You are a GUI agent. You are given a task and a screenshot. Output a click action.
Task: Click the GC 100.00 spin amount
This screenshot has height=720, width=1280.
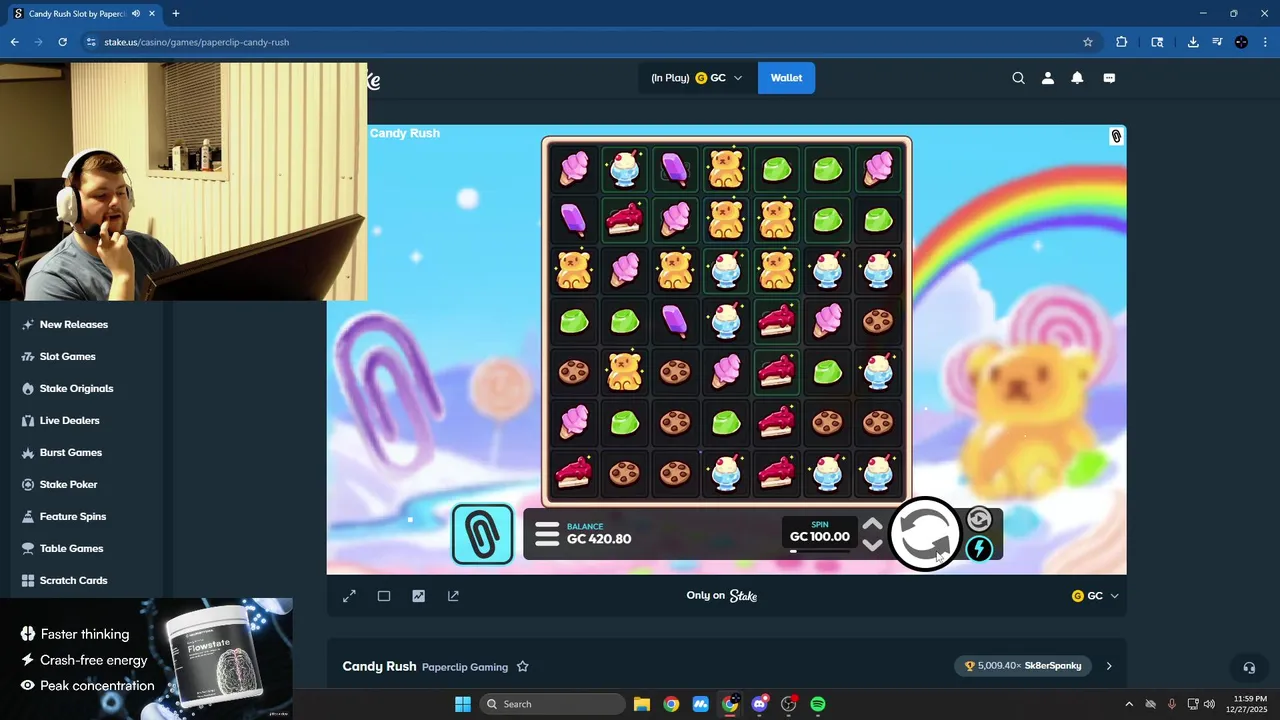point(820,537)
